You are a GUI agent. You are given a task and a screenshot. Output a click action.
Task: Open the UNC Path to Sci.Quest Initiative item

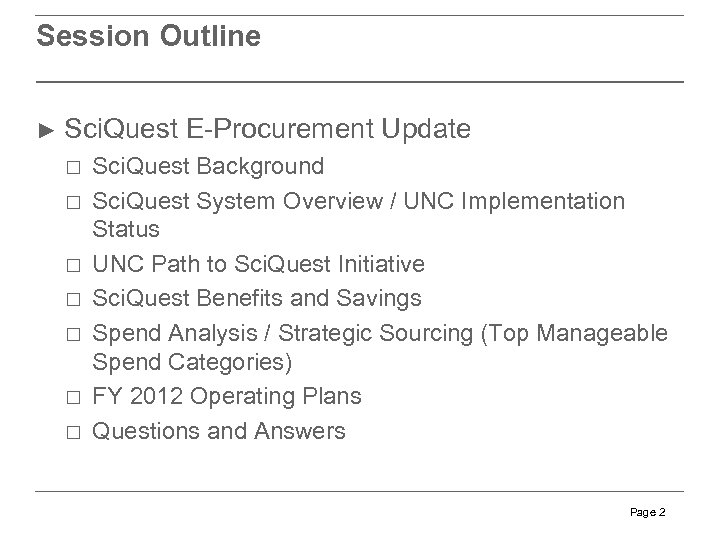(258, 265)
